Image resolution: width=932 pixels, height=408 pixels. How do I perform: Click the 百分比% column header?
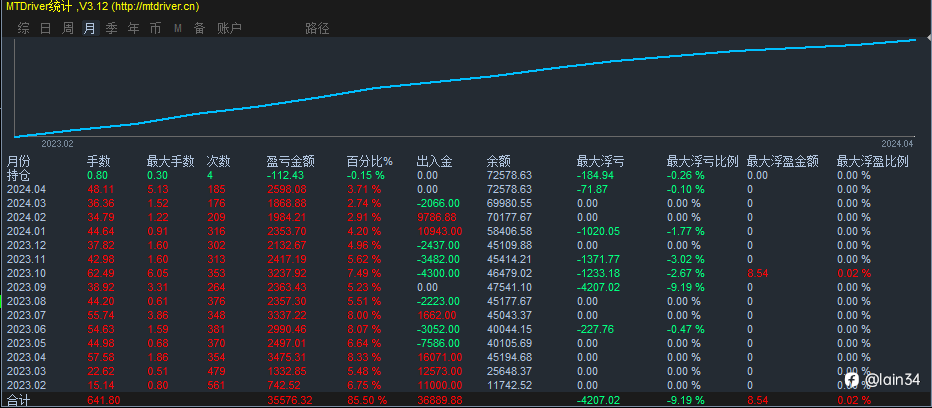pos(370,161)
